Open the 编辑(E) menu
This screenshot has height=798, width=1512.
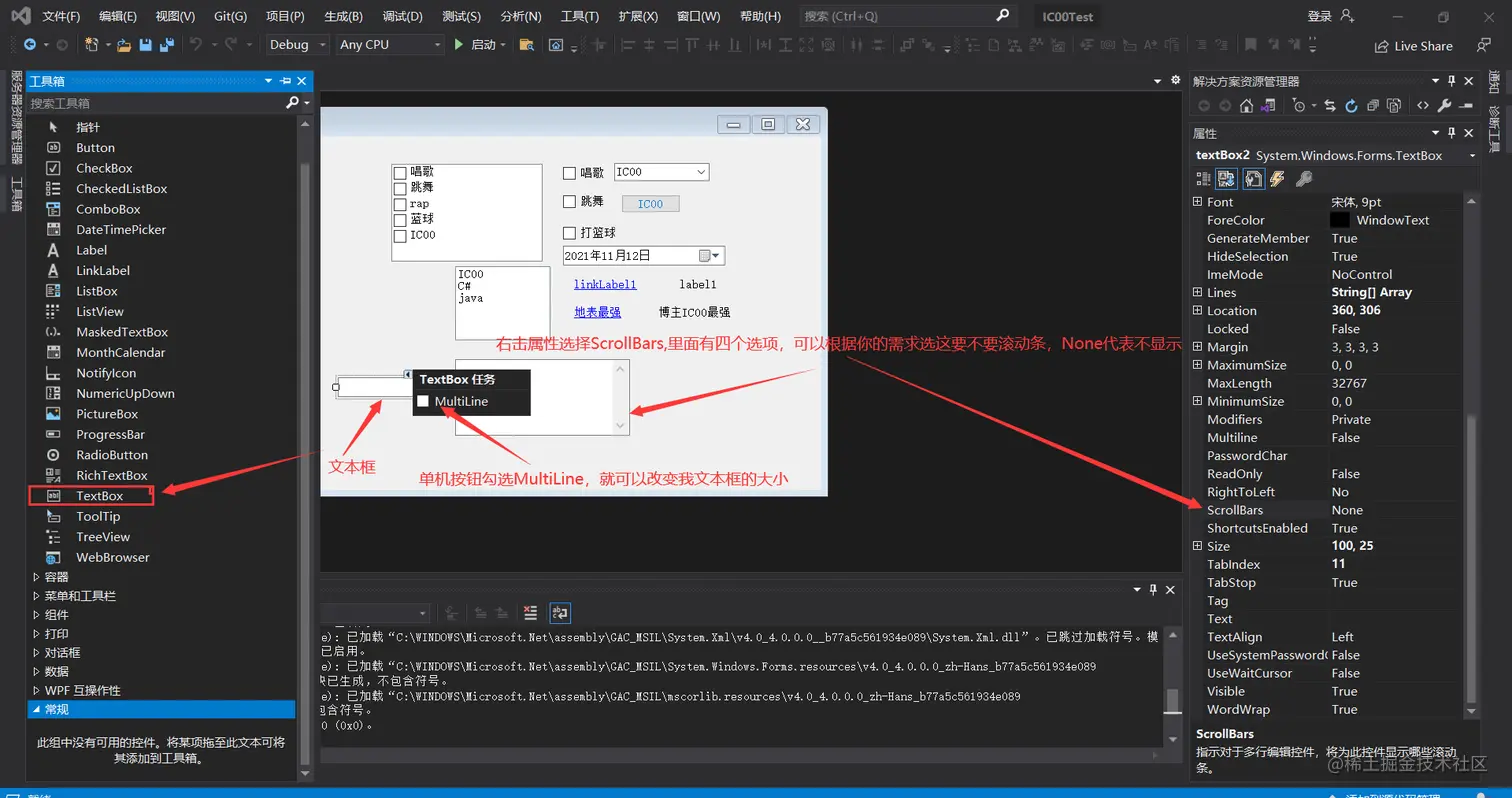coord(118,16)
